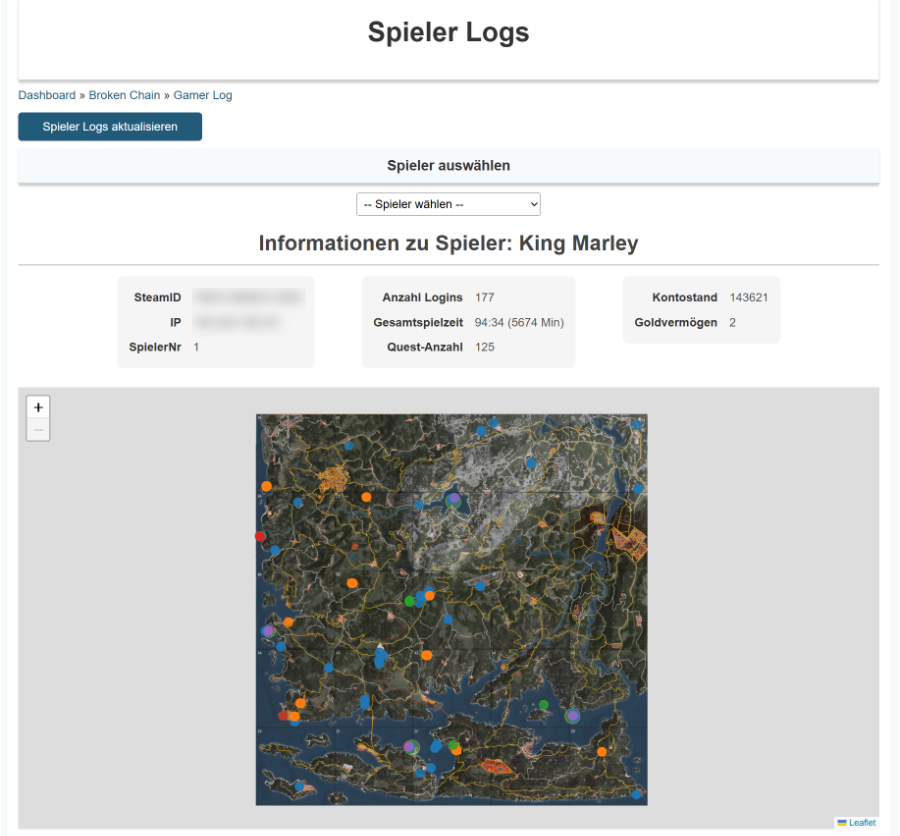Click Quest-Anzahl value 125
This screenshot has width=900, height=836.
click(x=484, y=347)
